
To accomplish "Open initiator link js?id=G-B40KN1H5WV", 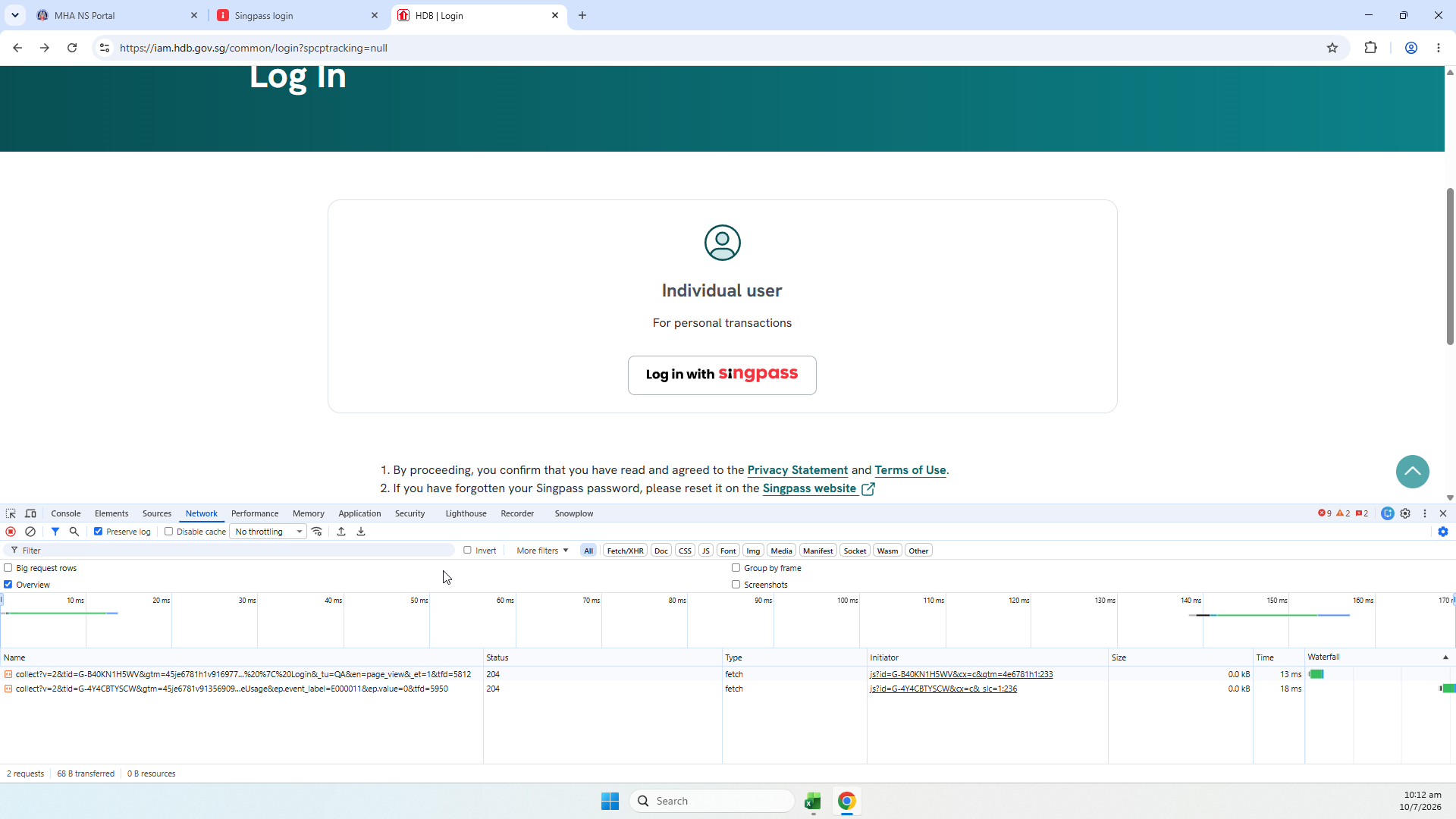I will click(x=961, y=674).
